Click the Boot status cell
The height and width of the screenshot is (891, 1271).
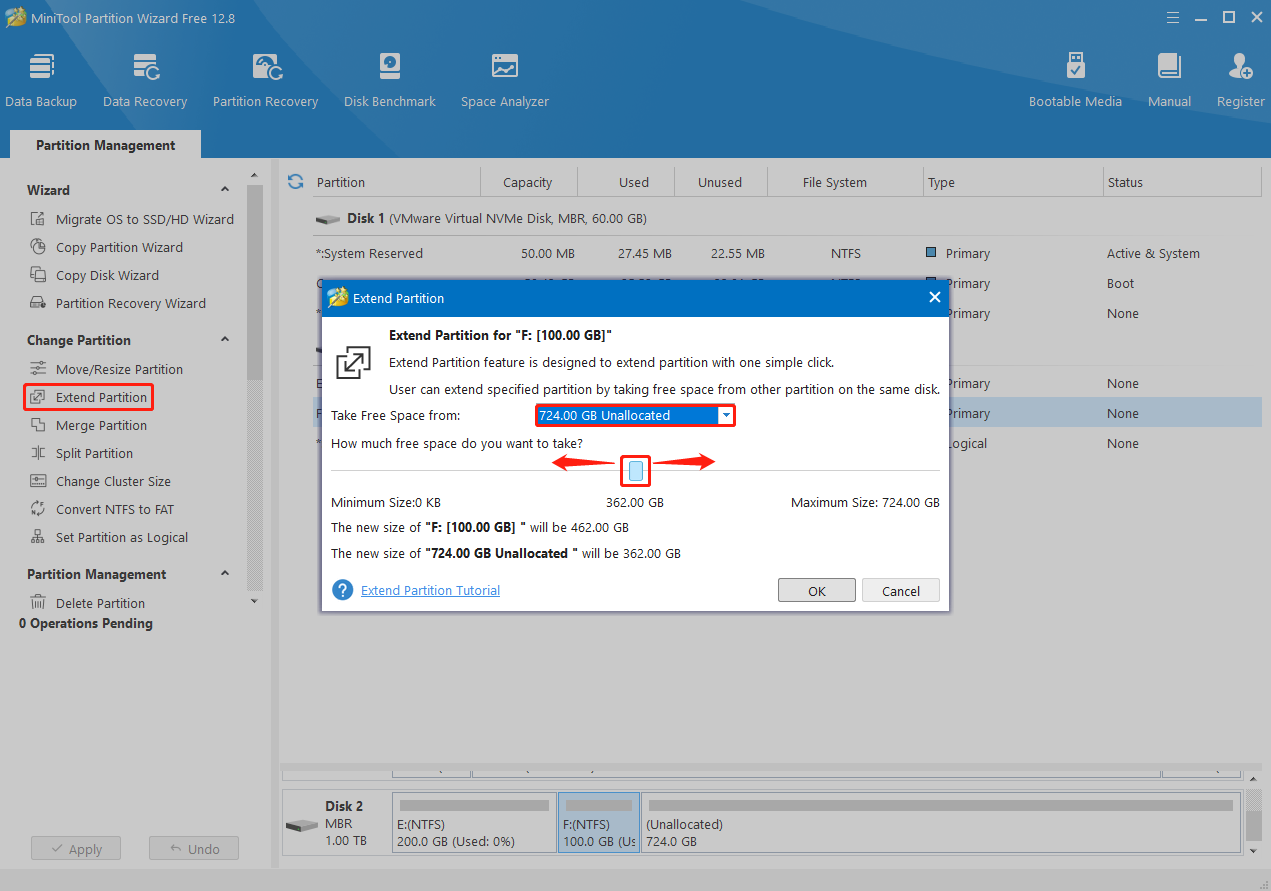click(1121, 283)
